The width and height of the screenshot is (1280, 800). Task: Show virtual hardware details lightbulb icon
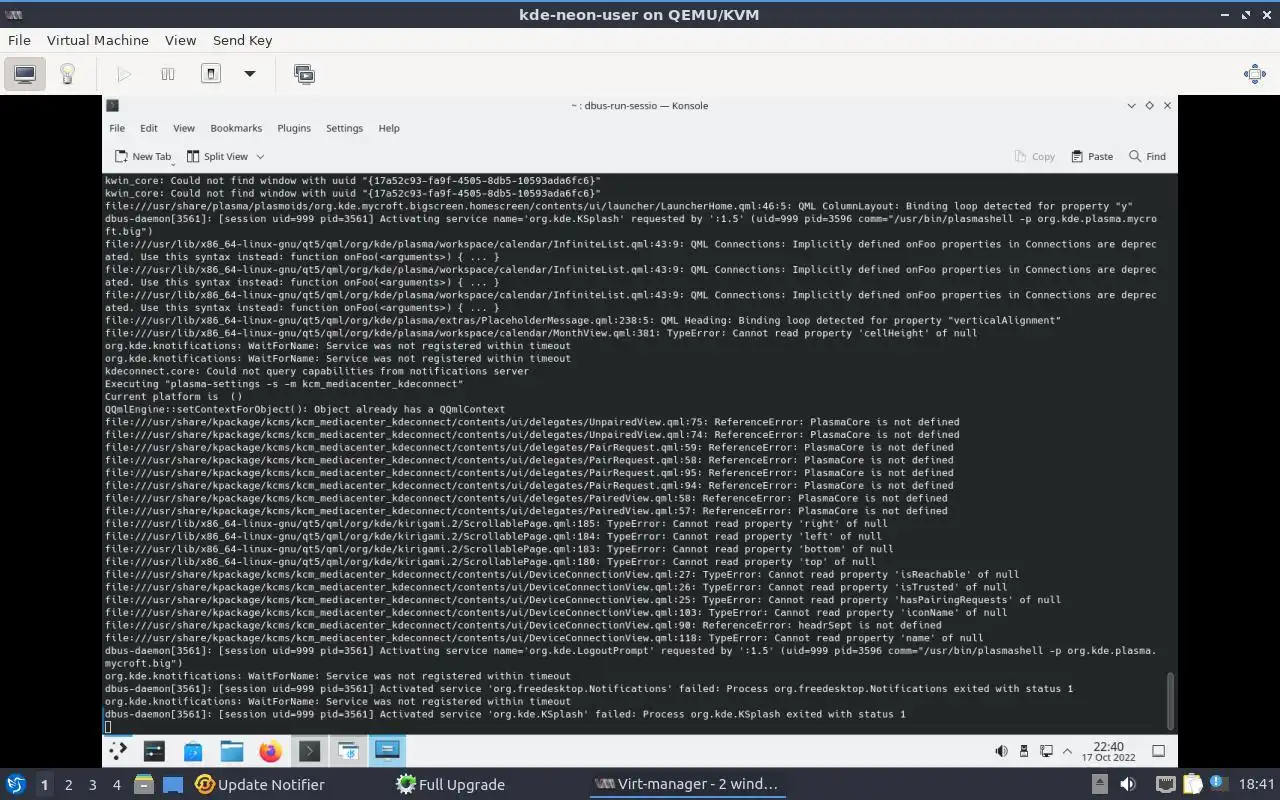pos(67,74)
